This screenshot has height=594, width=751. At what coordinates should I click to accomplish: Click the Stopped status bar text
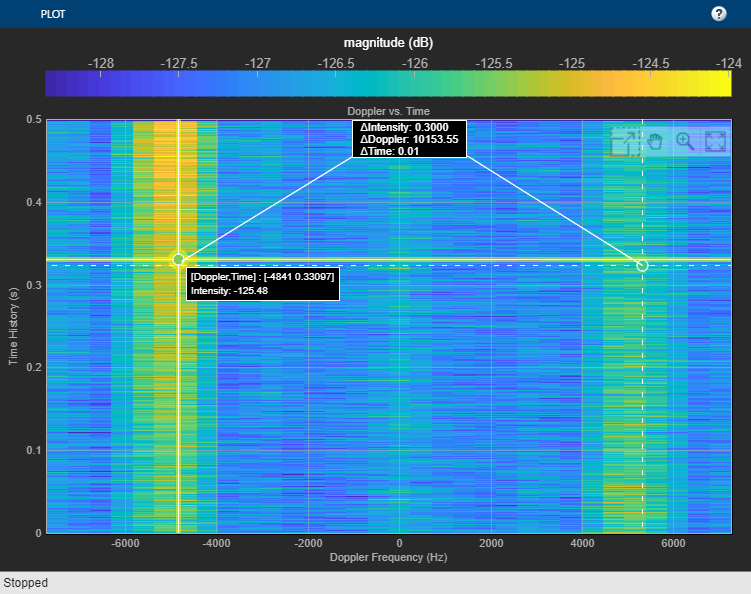[26, 582]
